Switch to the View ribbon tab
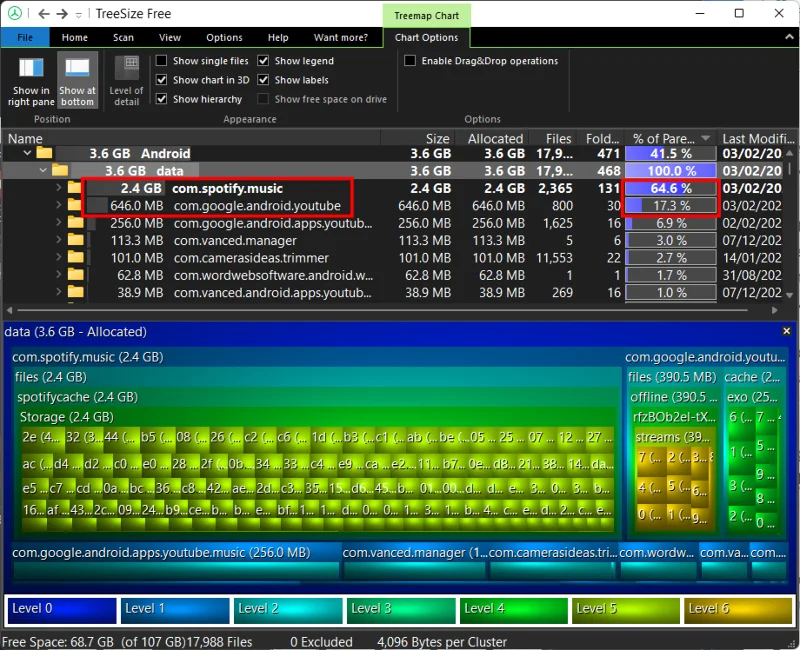800x650 pixels. click(x=169, y=37)
